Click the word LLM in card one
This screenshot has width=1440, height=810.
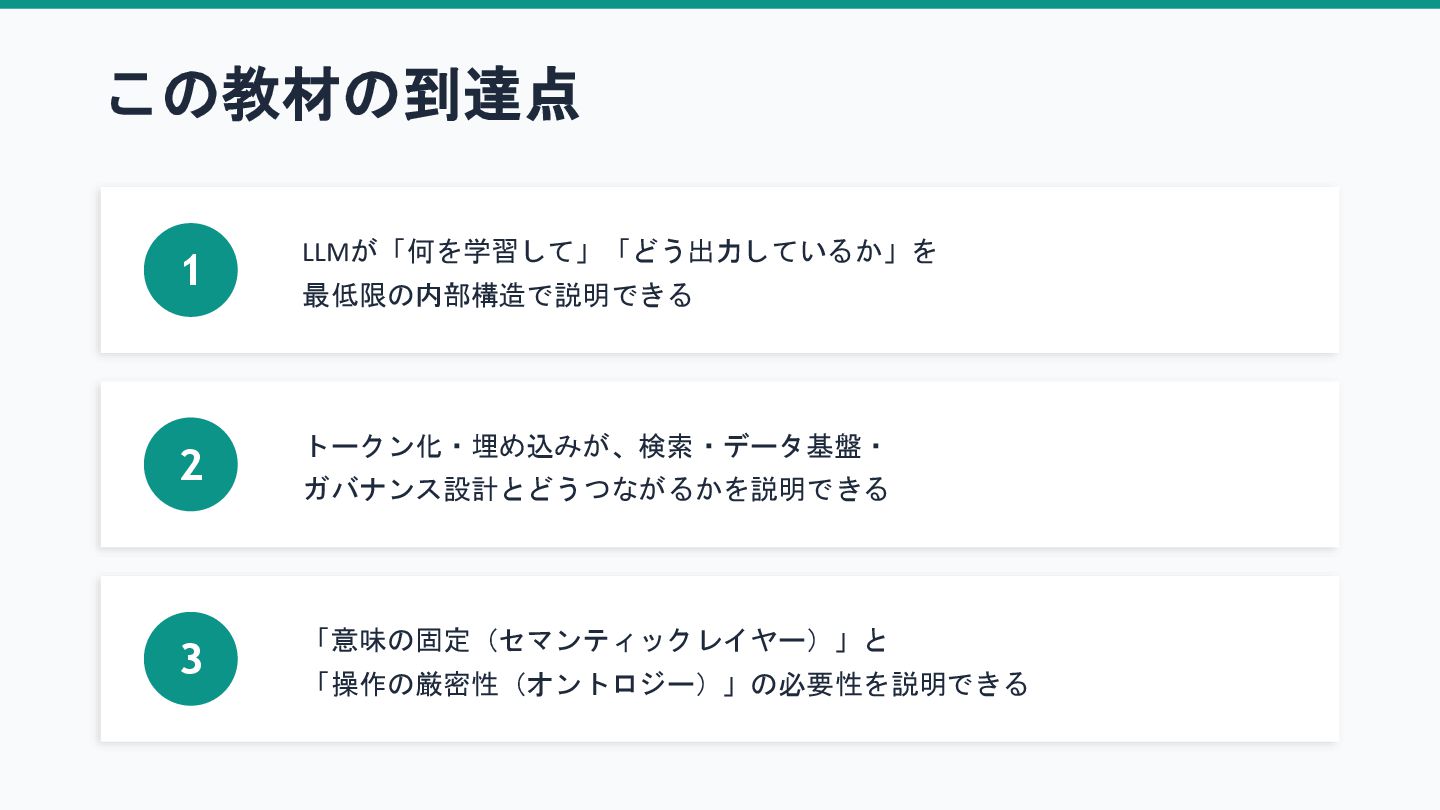pyautogui.click(x=325, y=252)
